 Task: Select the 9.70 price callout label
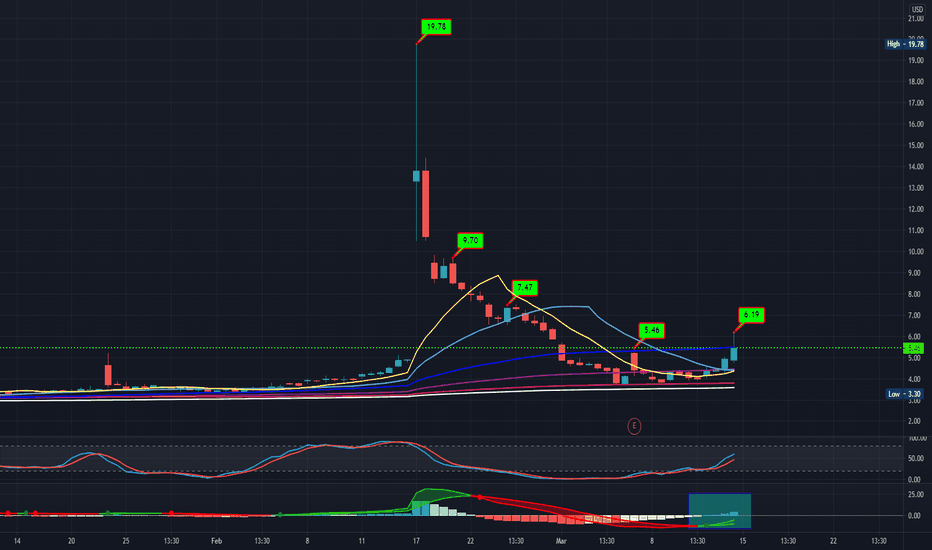point(470,241)
